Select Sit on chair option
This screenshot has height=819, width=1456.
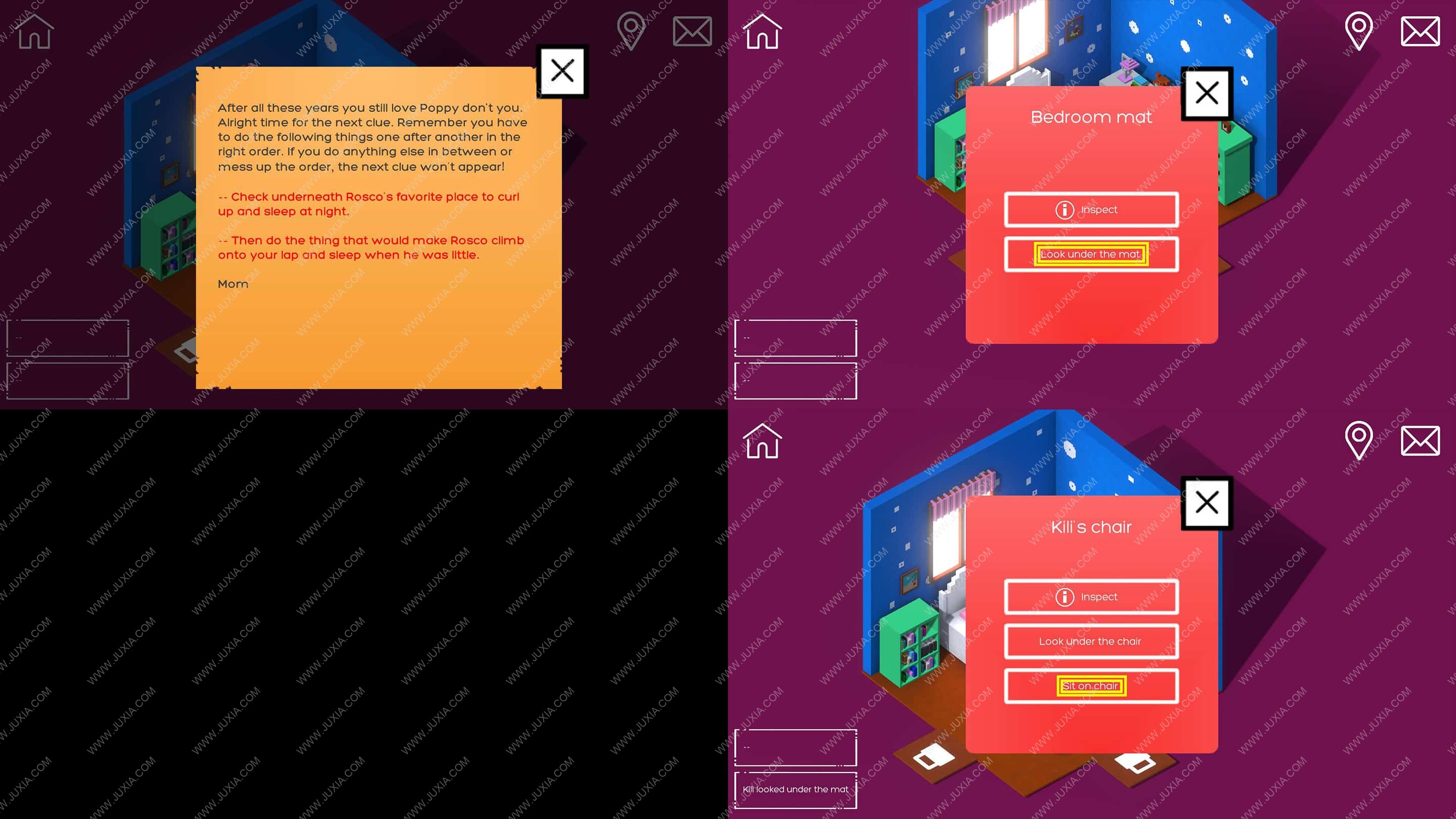[x=1090, y=685]
